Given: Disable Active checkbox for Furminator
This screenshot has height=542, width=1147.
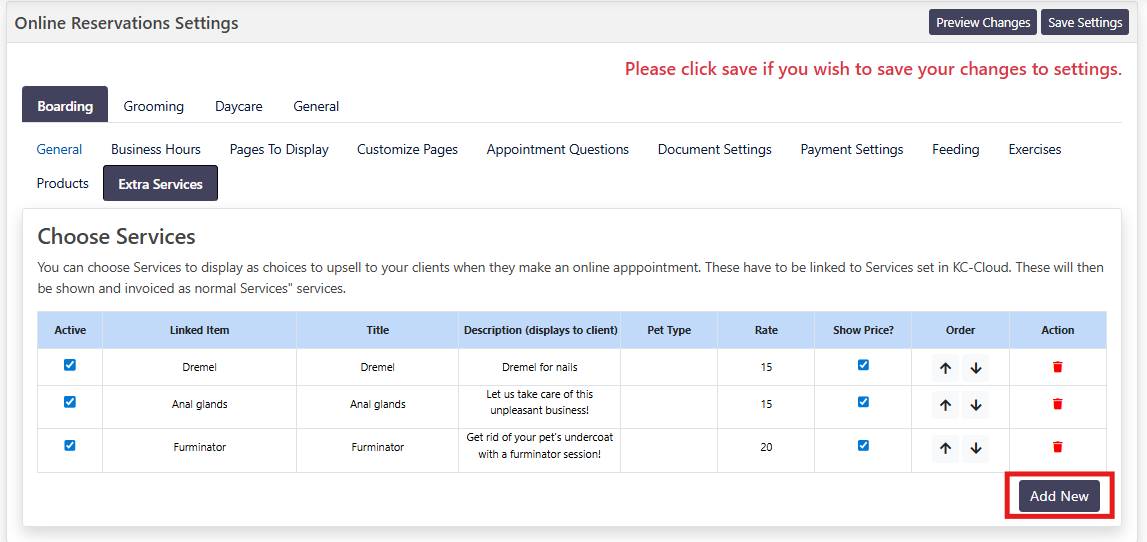Looking at the screenshot, I should point(70,445).
